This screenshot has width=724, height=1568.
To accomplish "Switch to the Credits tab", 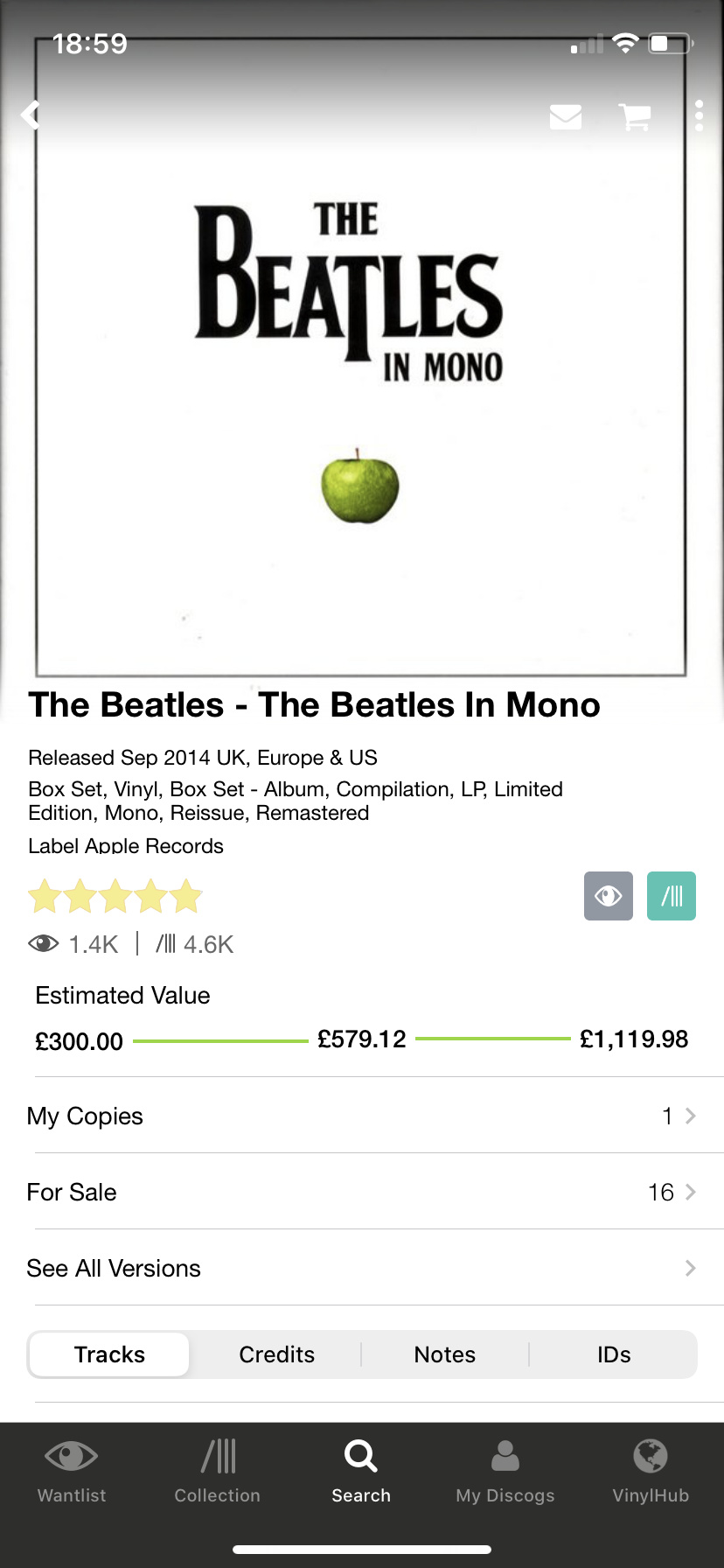I will tap(276, 1354).
